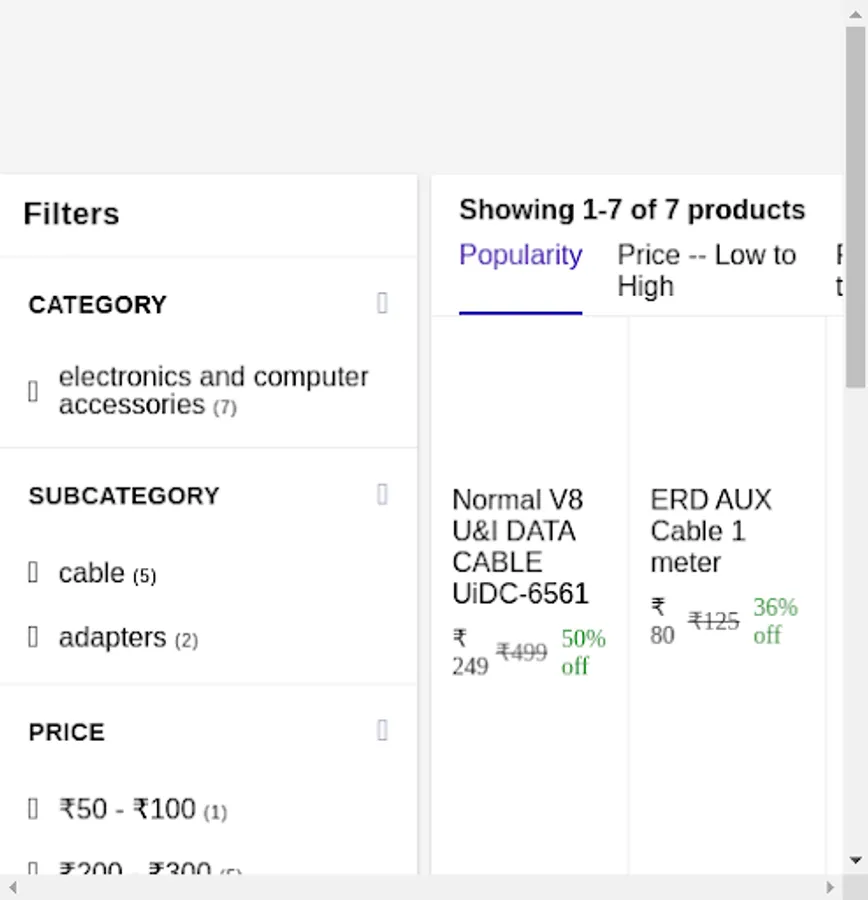Collapse the CATEGORY filter section
The image size is (868, 900).
(x=382, y=304)
